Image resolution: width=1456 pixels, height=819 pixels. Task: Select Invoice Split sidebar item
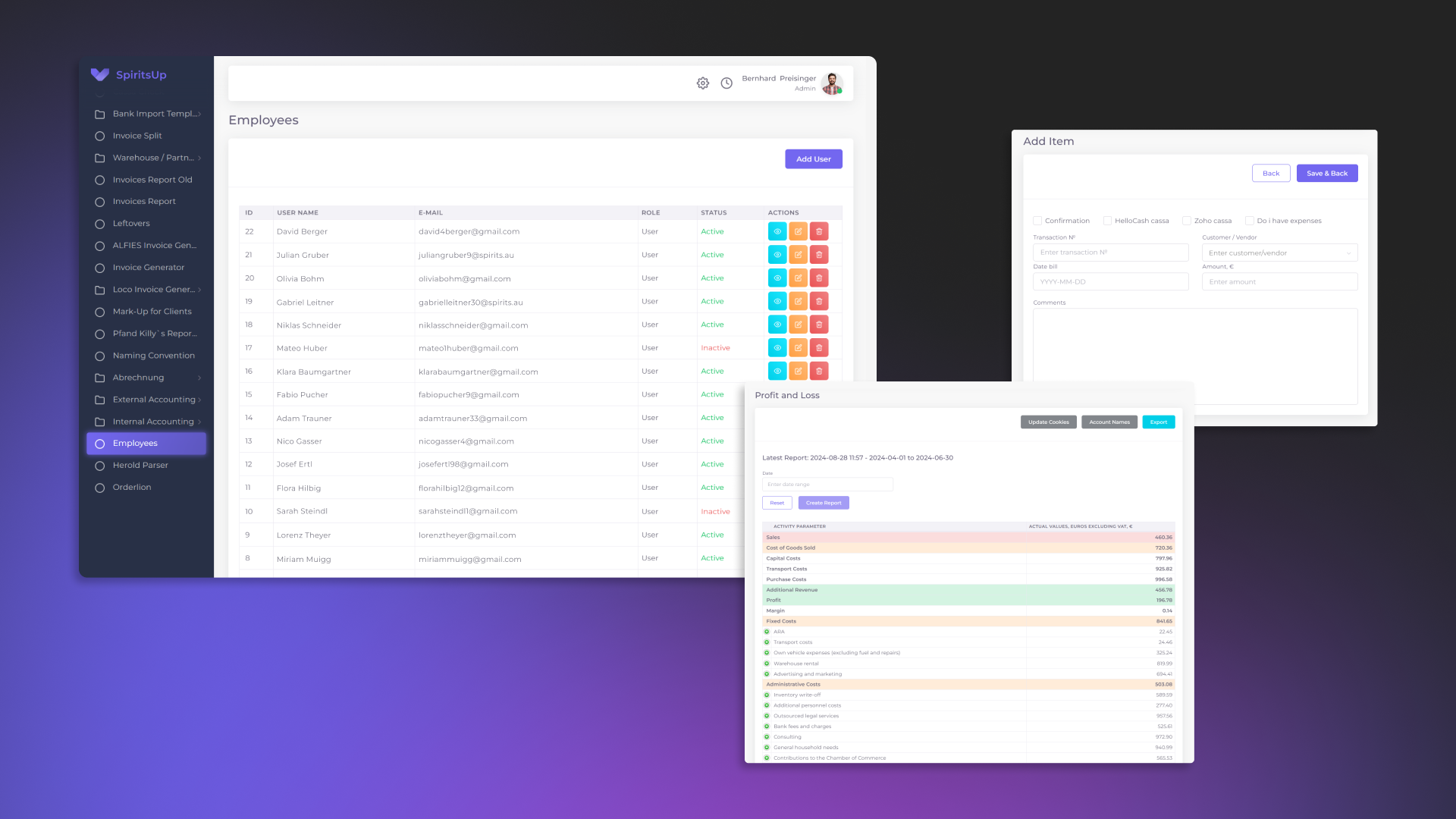tap(137, 136)
